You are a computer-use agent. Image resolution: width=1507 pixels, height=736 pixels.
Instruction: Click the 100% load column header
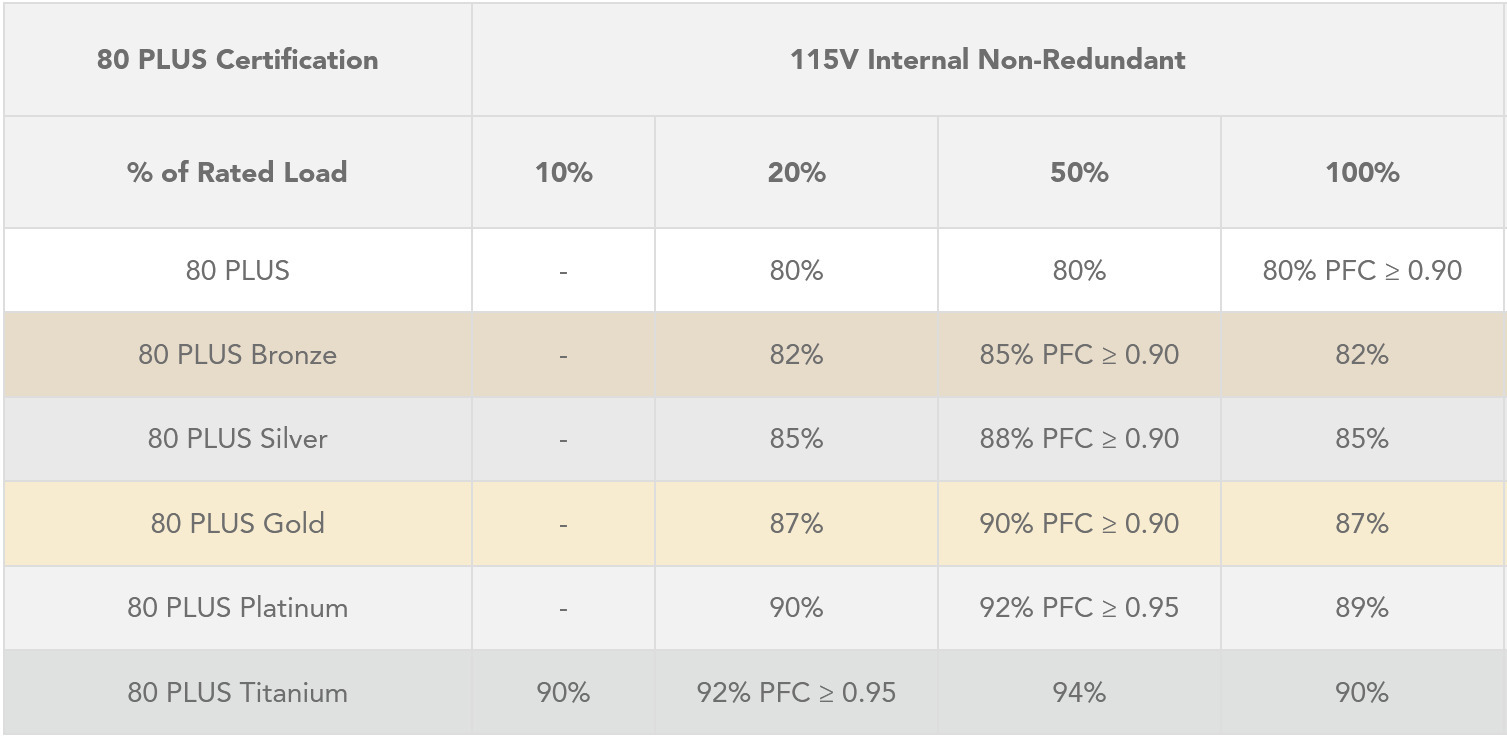(x=1362, y=172)
